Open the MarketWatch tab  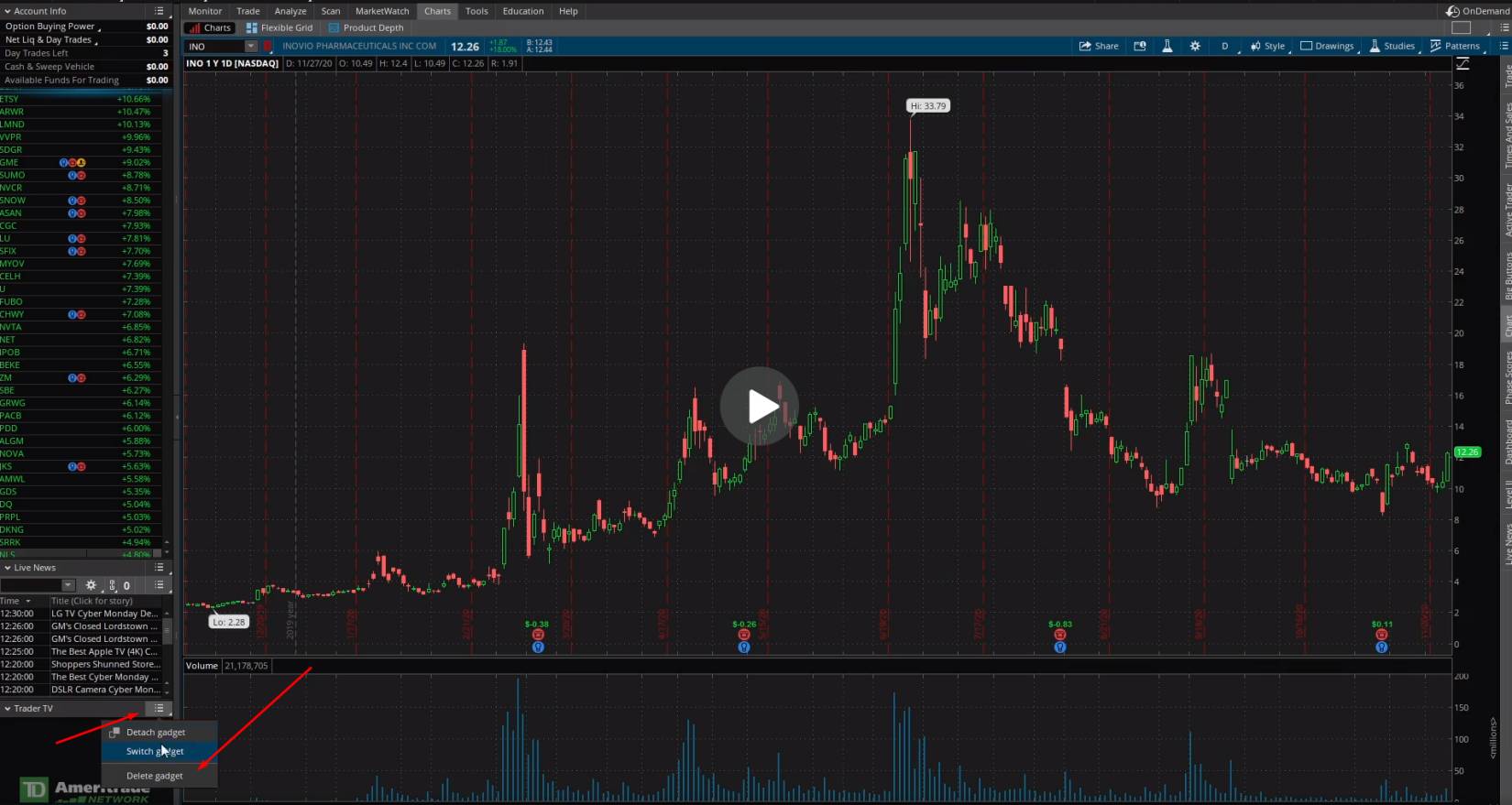(382, 11)
